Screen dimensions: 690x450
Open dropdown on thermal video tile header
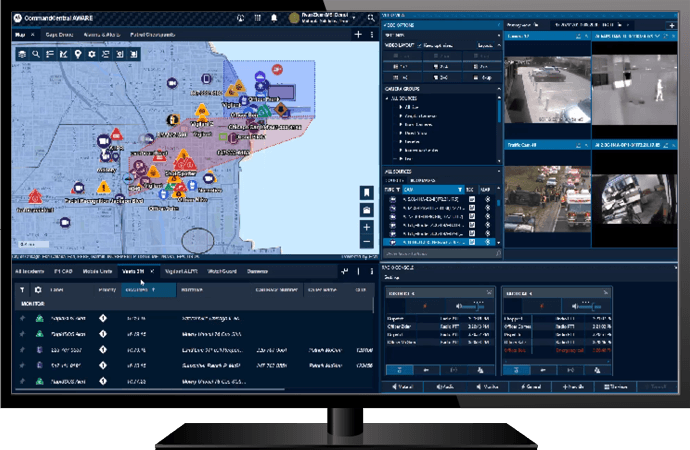pos(658,36)
